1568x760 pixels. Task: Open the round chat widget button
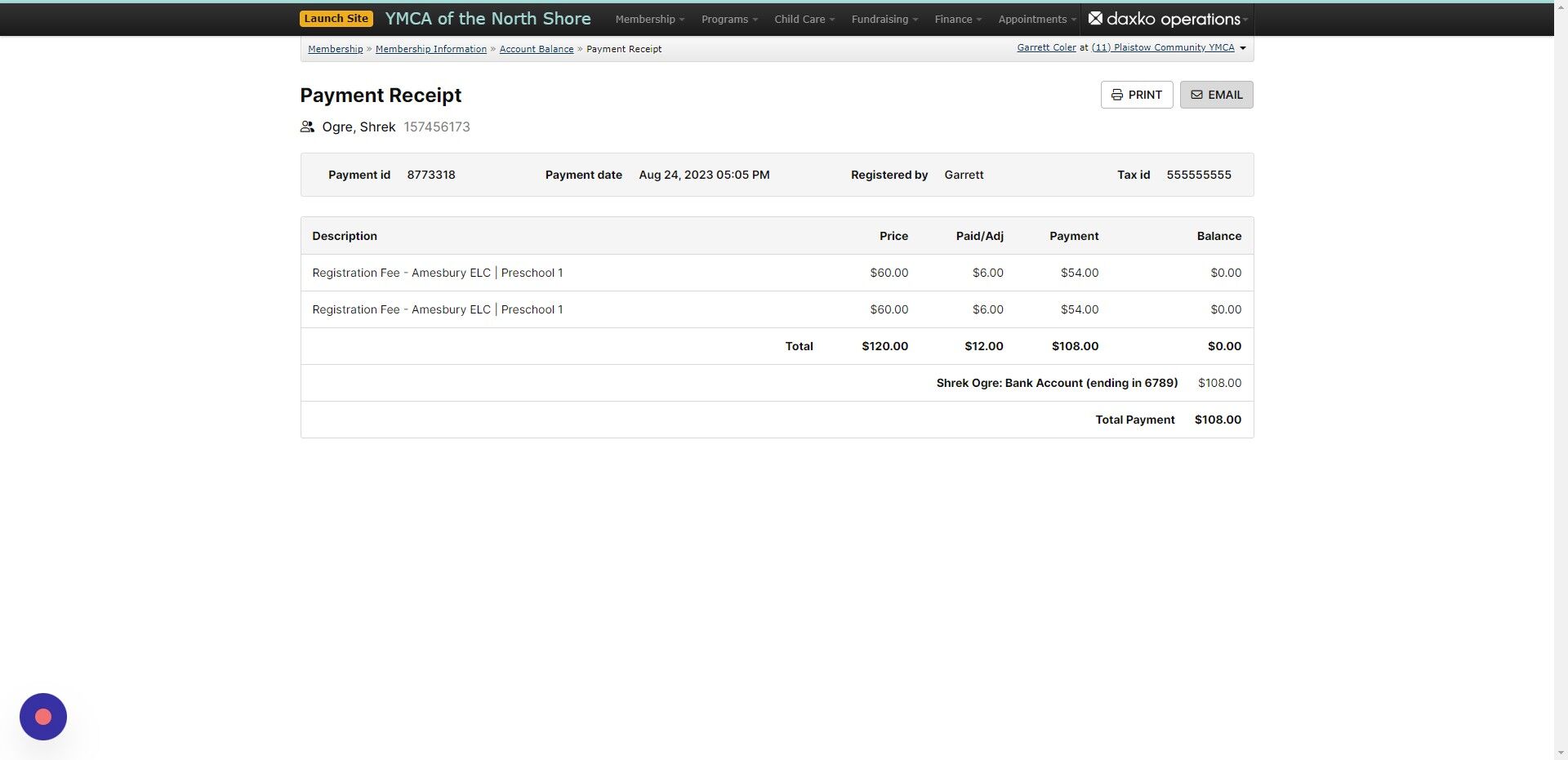click(43, 717)
